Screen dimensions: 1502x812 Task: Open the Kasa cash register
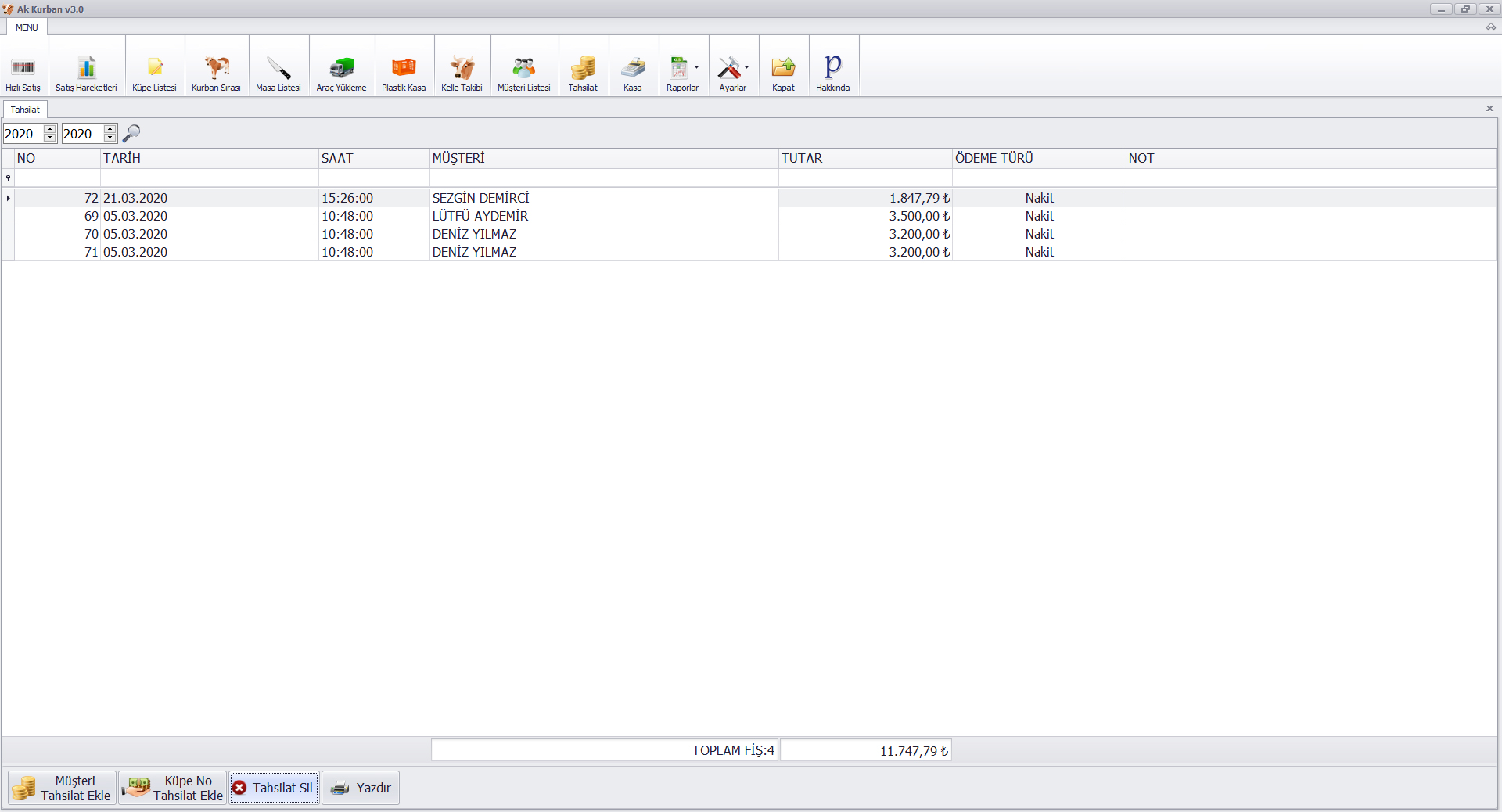point(633,70)
